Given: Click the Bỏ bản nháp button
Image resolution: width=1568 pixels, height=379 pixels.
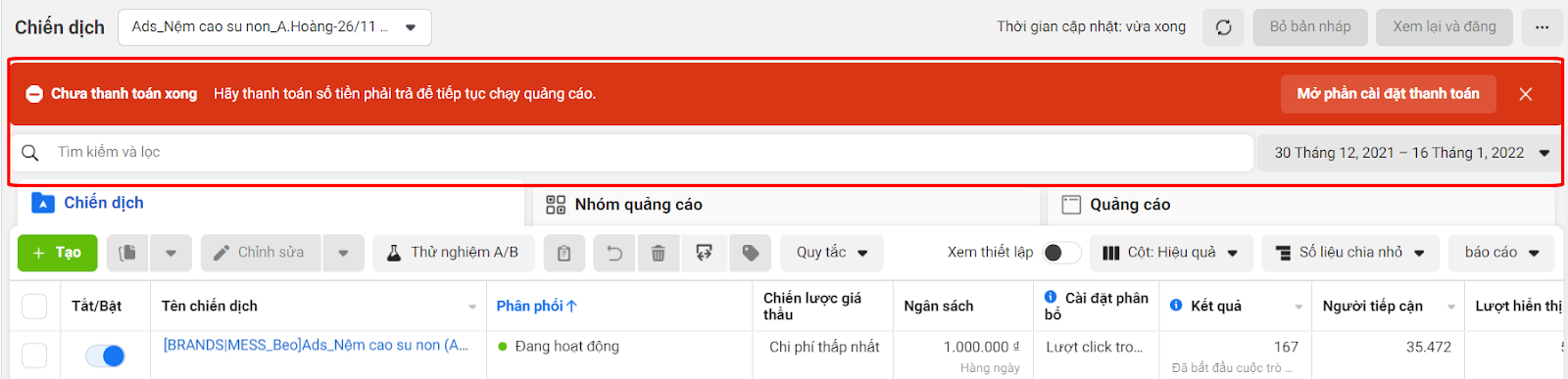Looking at the screenshot, I should pos(1310,27).
